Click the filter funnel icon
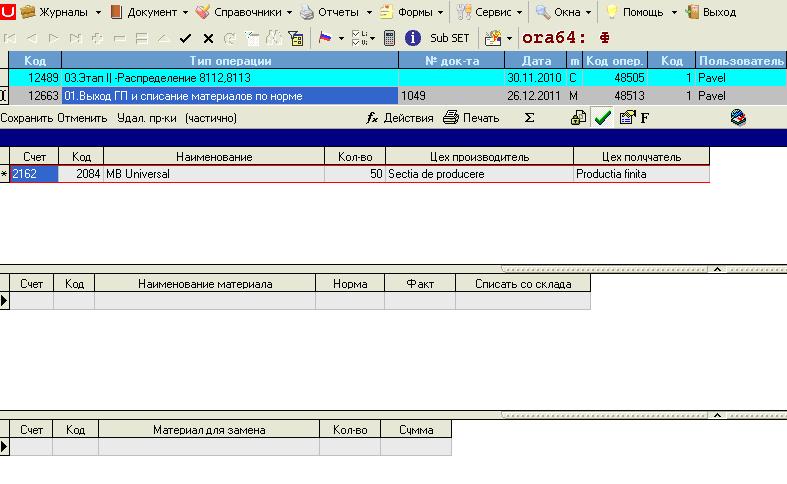The width and height of the screenshot is (787, 484). (296, 38)
